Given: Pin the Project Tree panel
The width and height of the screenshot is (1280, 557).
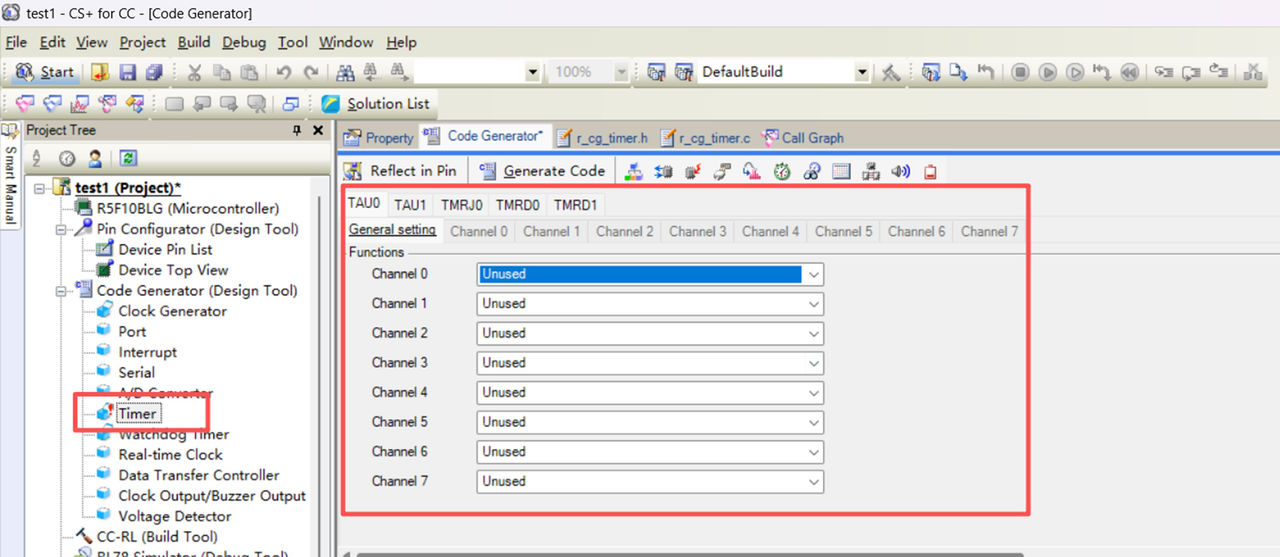Looking at the screenshot, I should 296,131.
